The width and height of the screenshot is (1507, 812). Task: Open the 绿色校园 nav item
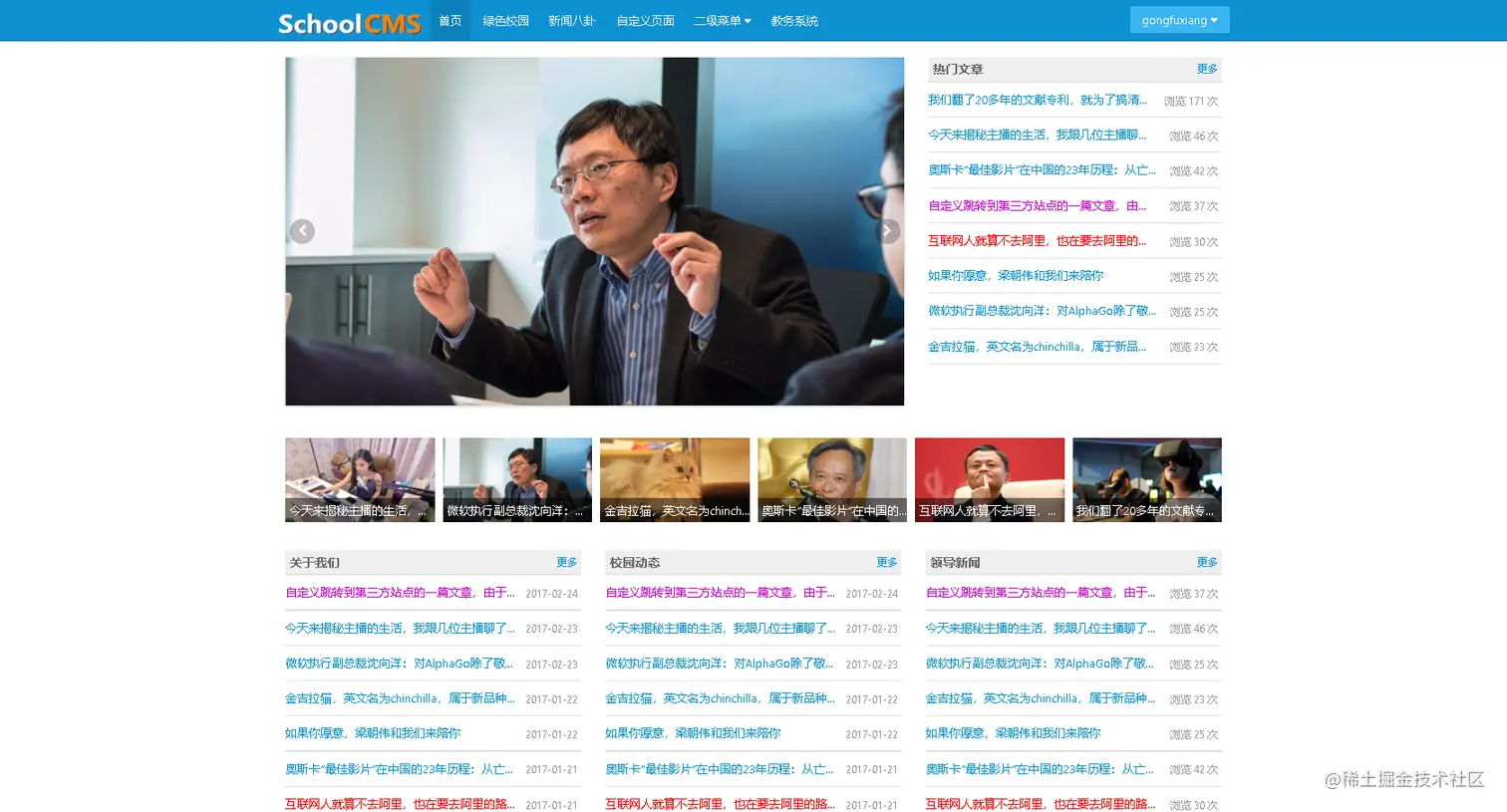[x=505, y=20]
